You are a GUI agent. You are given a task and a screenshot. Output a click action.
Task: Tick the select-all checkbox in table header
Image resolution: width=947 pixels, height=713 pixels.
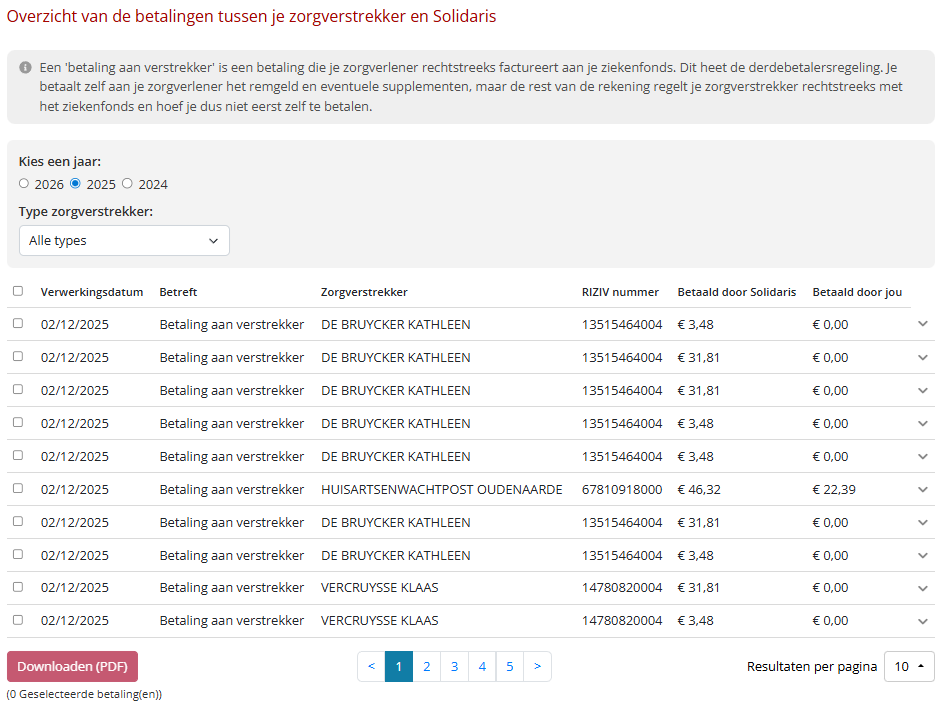(18, 291)
